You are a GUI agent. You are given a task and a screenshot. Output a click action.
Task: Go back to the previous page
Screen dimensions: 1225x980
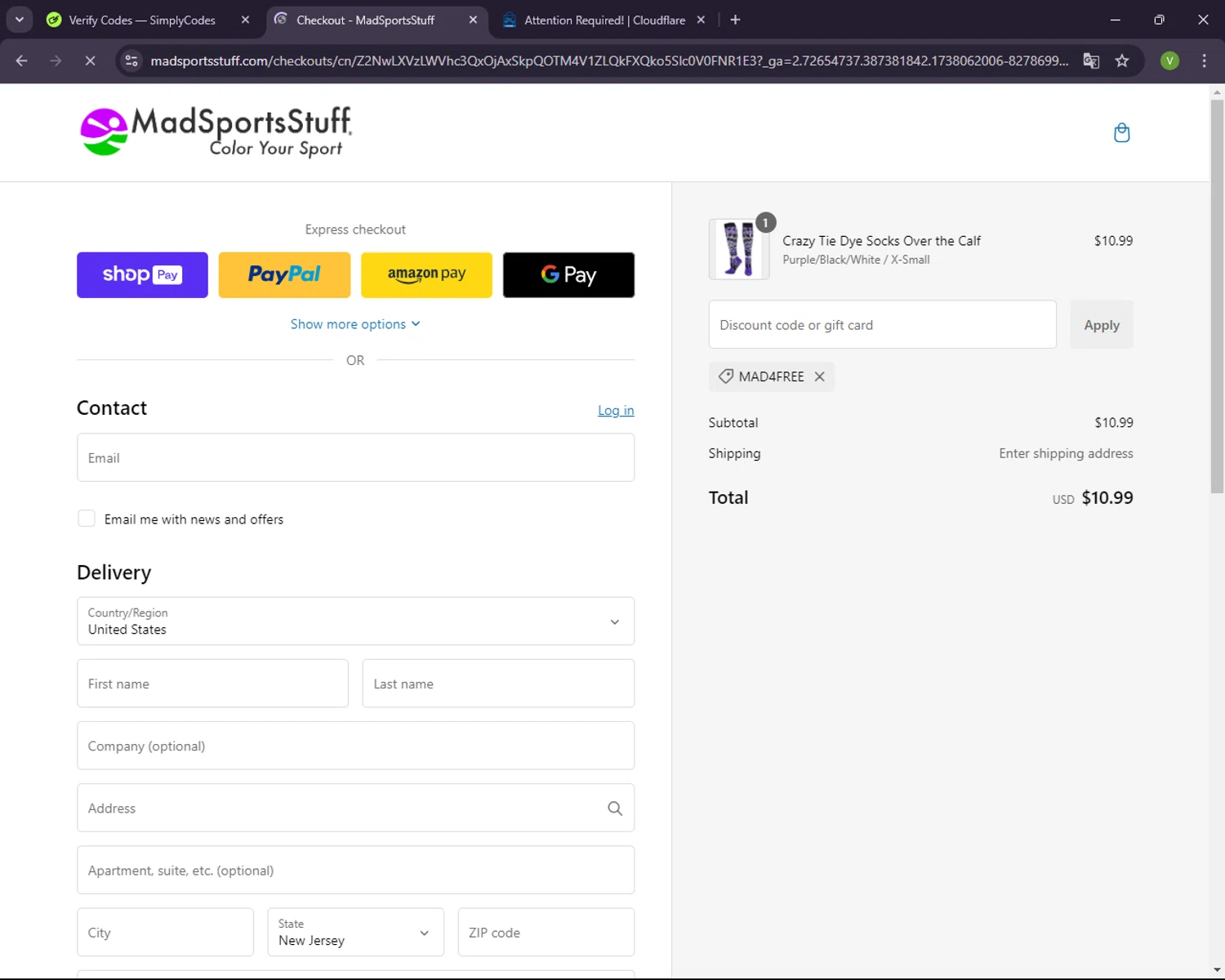[22, 60]
